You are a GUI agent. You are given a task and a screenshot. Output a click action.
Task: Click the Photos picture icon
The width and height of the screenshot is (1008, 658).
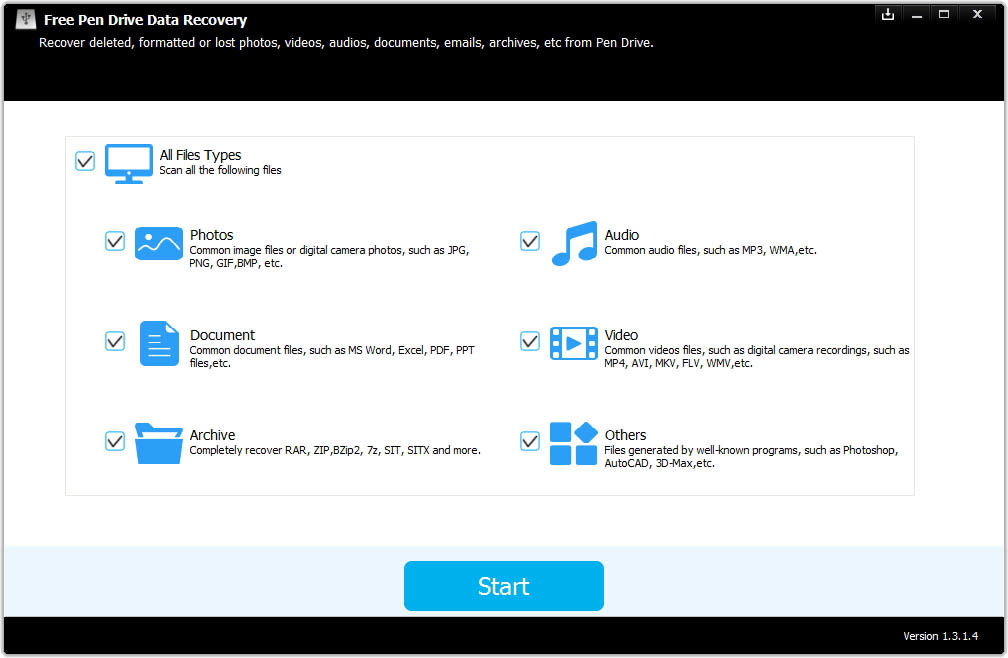tap(159, 243)
